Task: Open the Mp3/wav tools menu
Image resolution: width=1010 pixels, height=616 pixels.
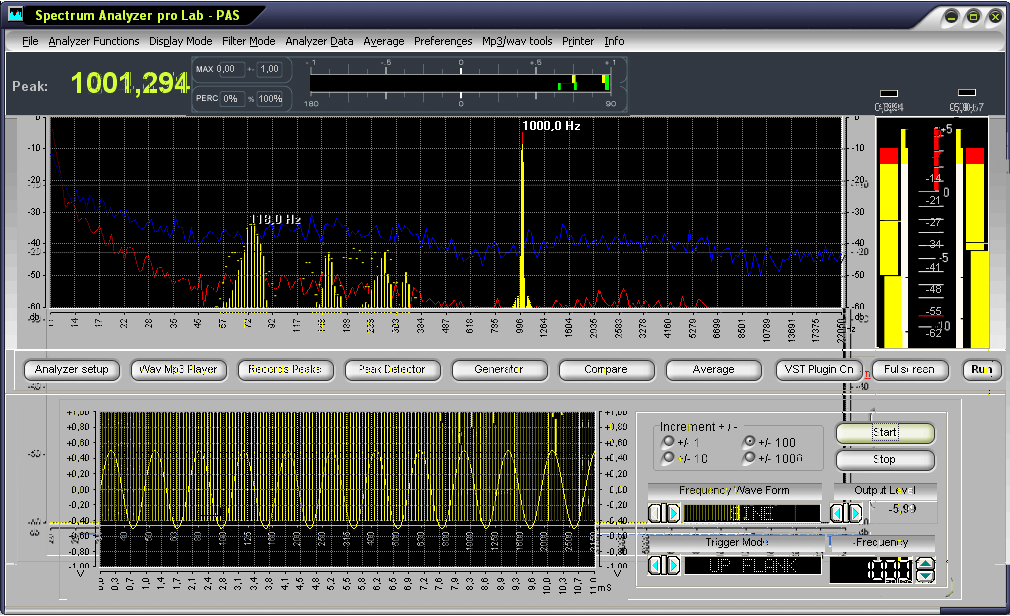Action: [517, 41]
